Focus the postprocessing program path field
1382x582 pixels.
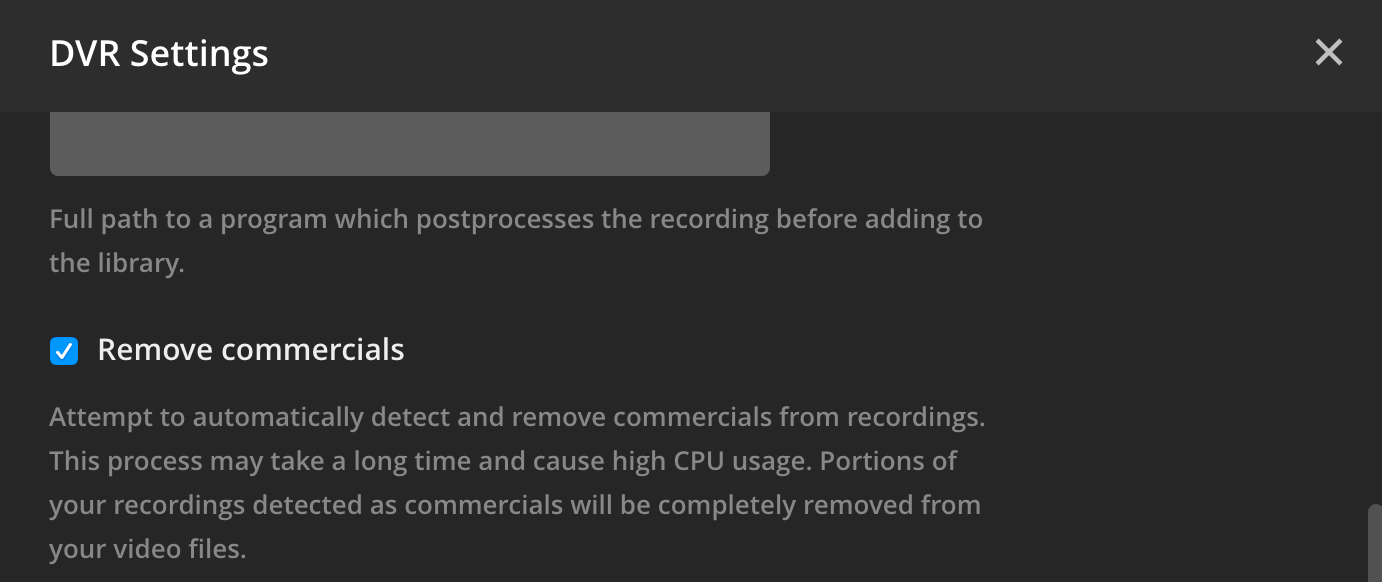(x=409, y=144)
